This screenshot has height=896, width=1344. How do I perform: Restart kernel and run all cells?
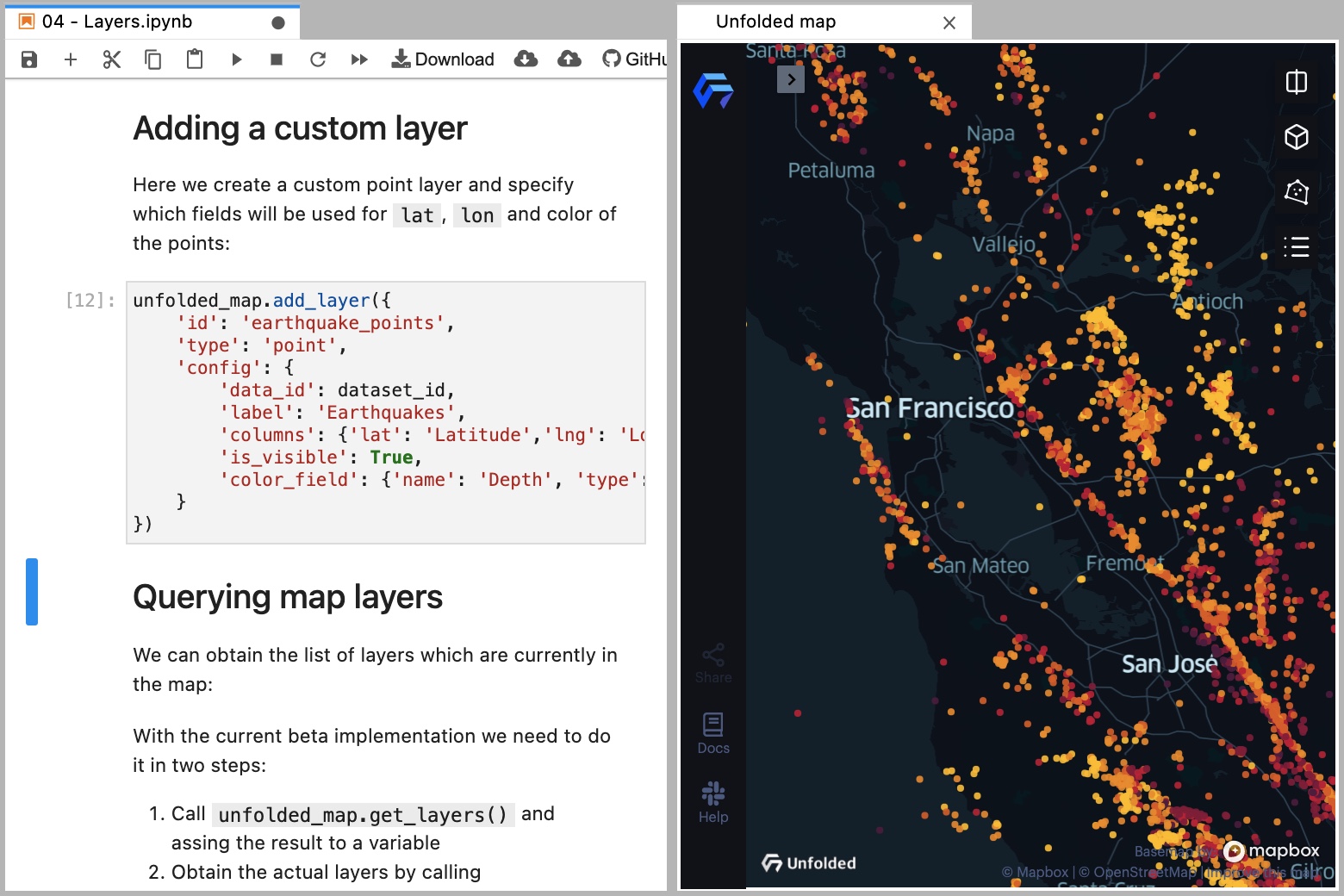coord(359,59)
